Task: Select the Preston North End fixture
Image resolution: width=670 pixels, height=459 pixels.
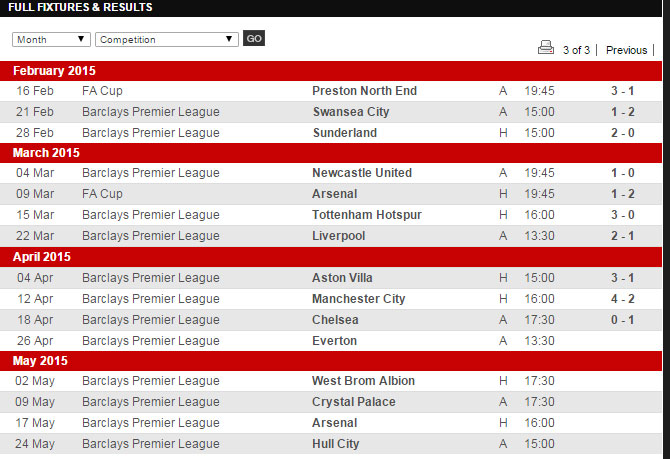Action: [x=364, y=91]
